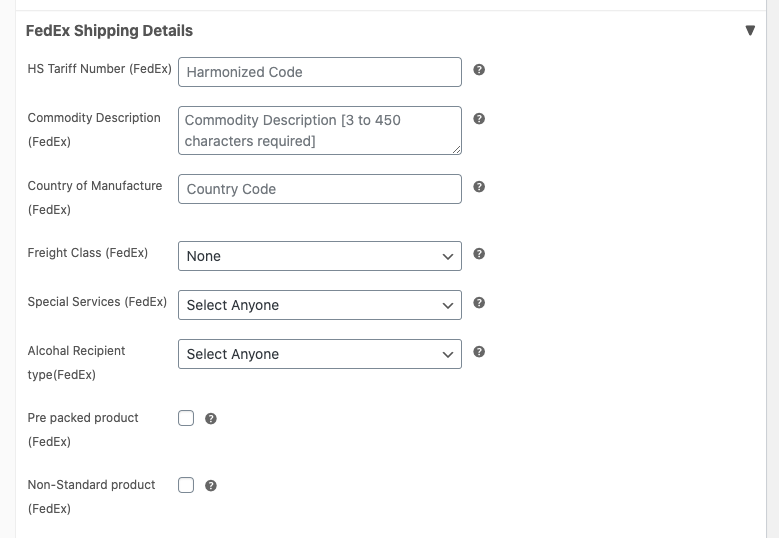The image size is (779, 538).
Task: Focus the Harmonized Code input field
Action: [320, 72]
